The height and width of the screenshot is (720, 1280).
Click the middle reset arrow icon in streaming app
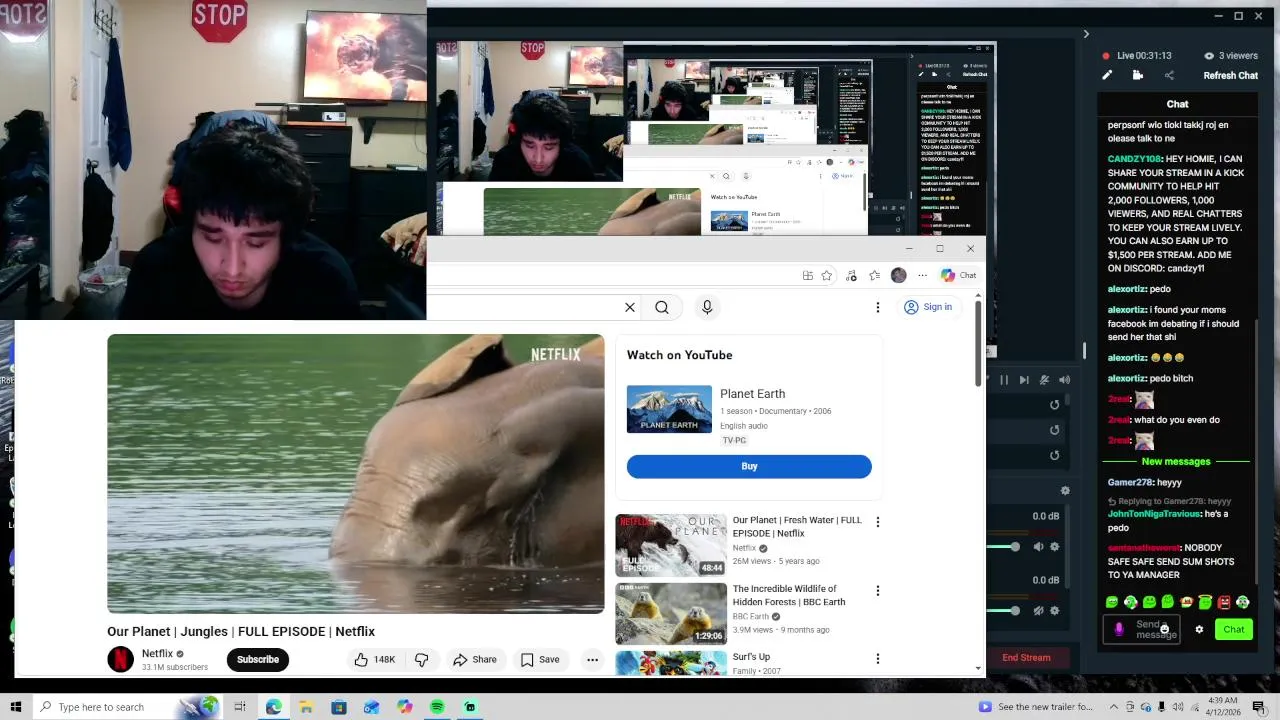(x=1054, y=430)
